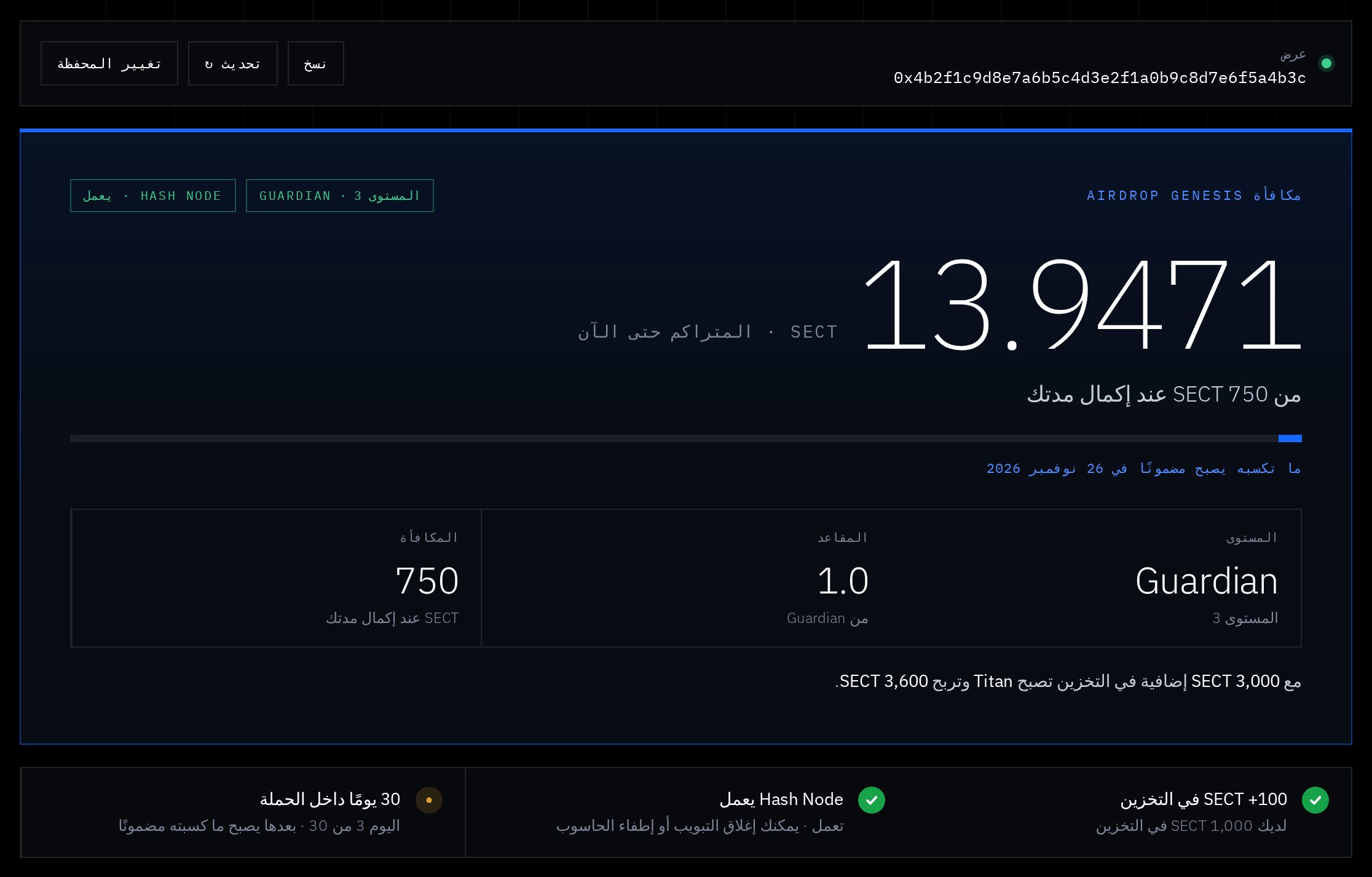This screenshot has height=877, width=1372.
Task: Click the Guardian tier value in المستوى card
Action: [1207, 581]
